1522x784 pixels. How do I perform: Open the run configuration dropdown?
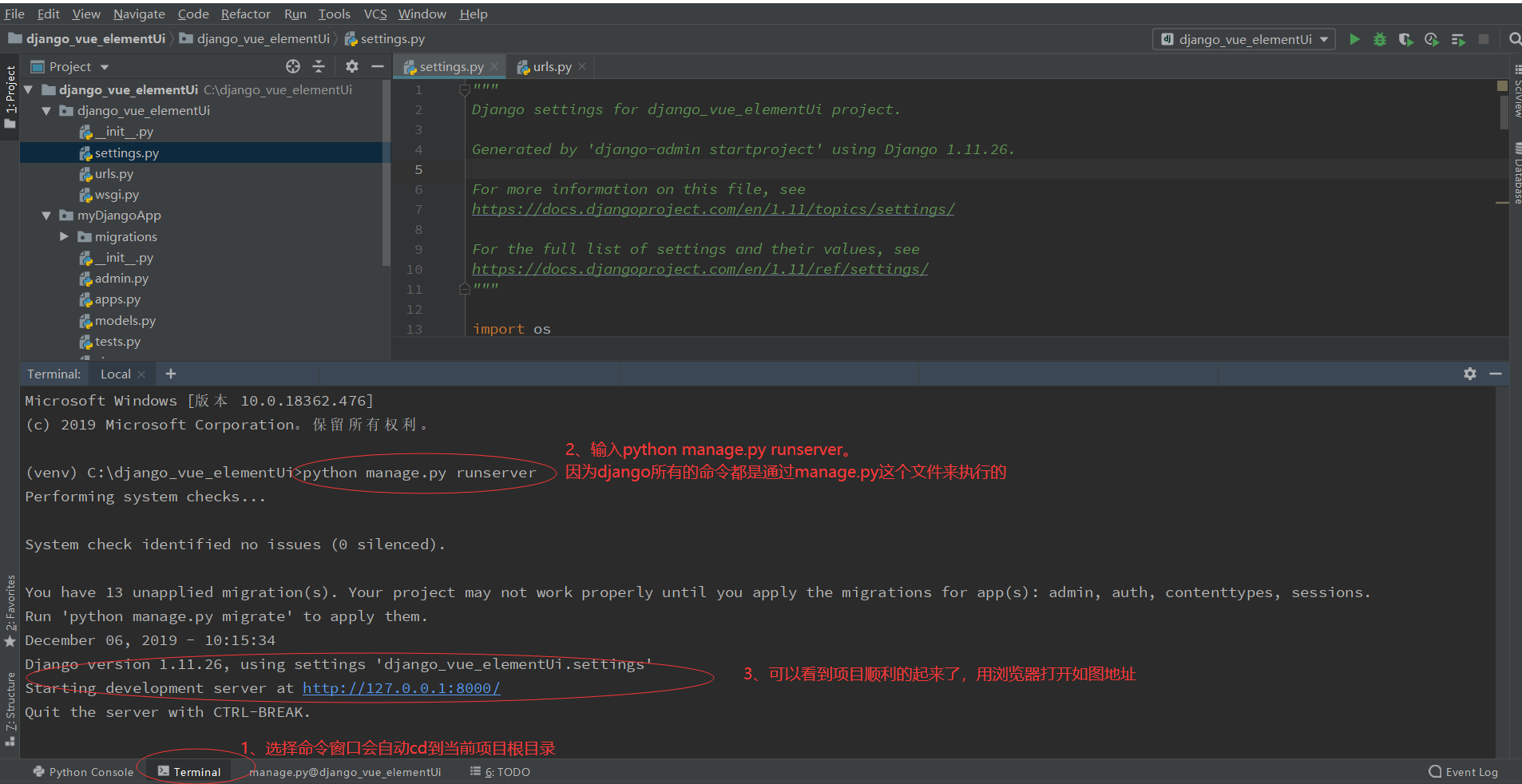[1244, 39]
